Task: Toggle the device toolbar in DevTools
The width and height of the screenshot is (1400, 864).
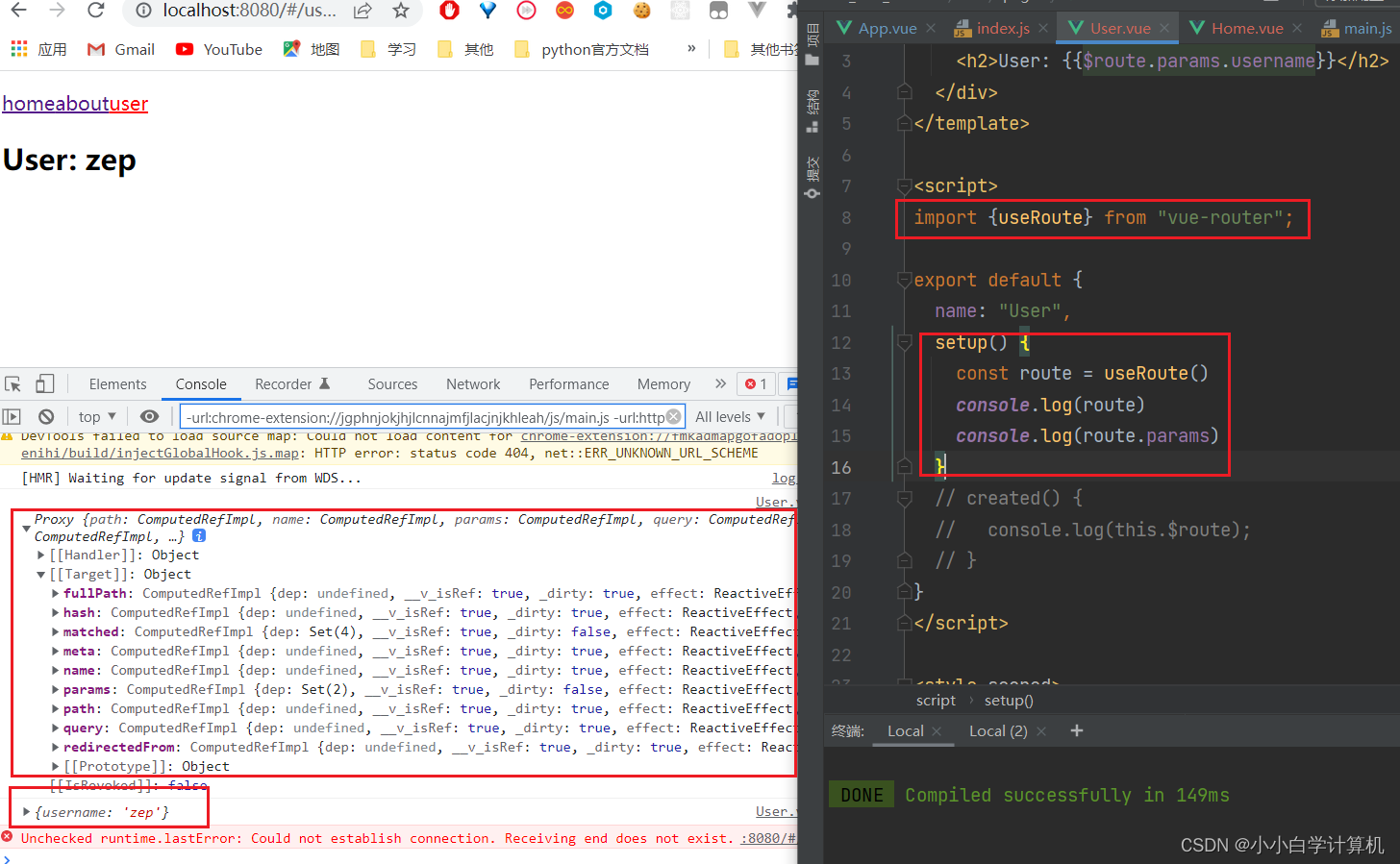Action: point(44,383)
